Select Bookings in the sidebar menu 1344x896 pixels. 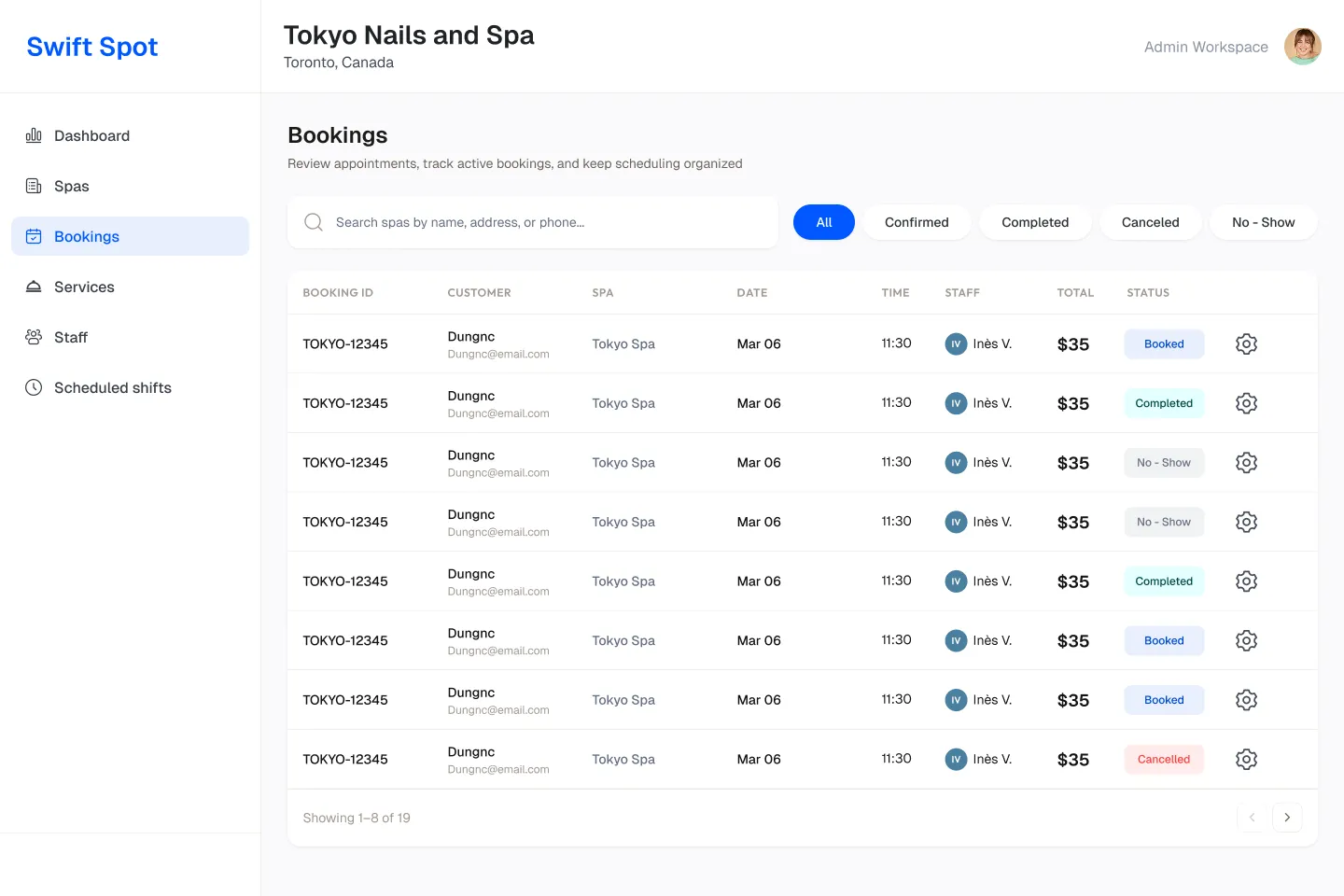[x=86, y=237]
